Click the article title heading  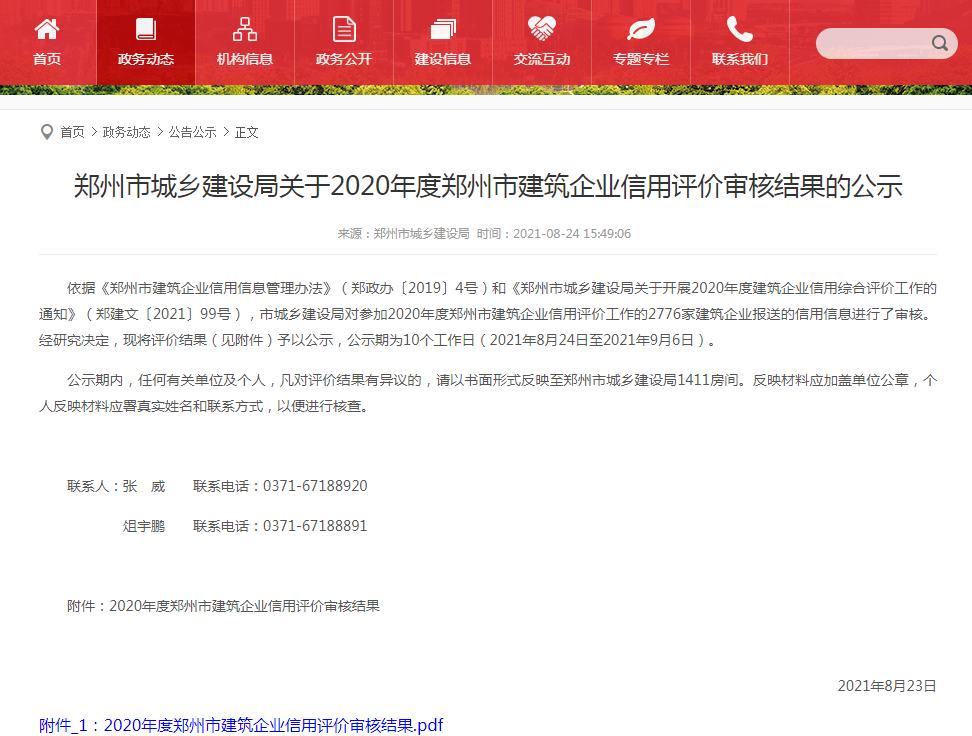(x=487, y=187)
